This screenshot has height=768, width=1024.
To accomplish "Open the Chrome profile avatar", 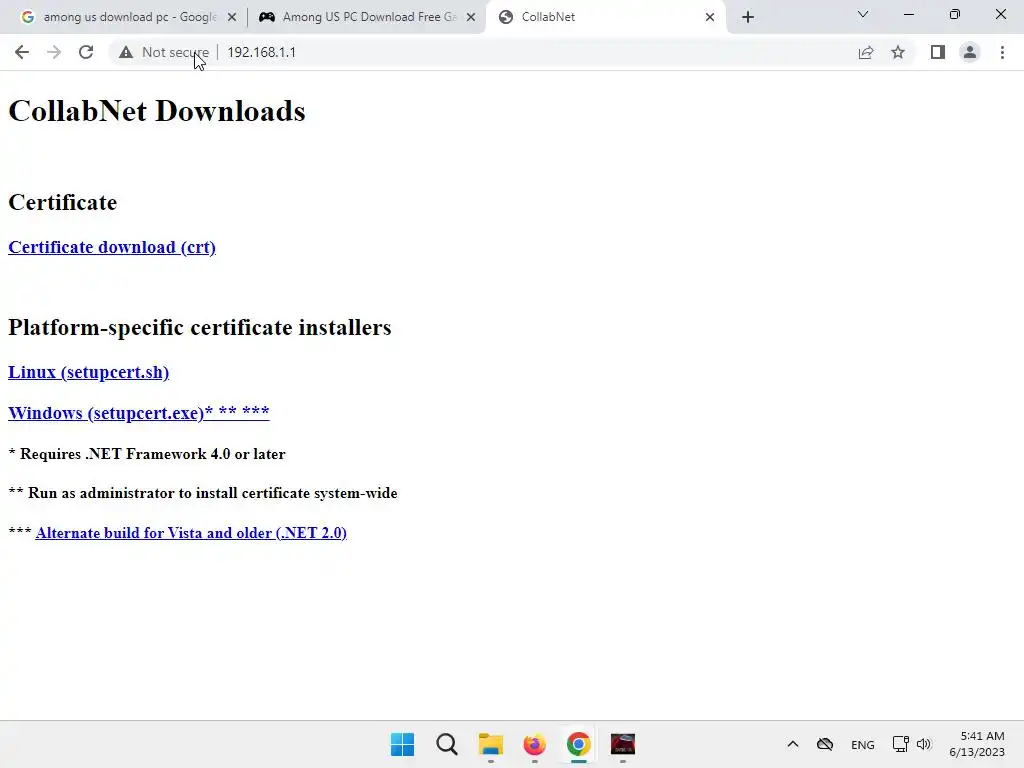I will coord(970,52).
